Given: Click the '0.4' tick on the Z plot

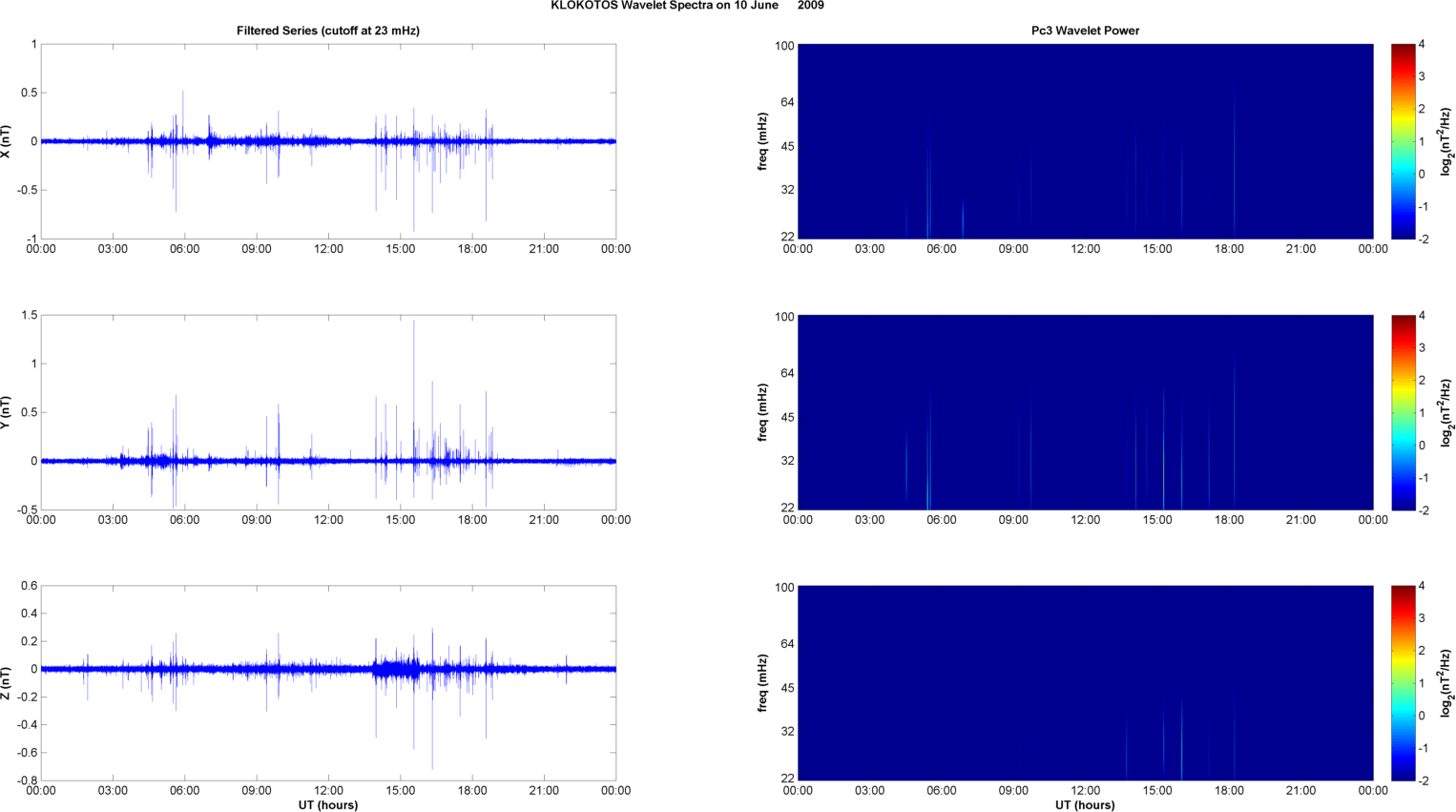Looking at the screenshot, I should 29,614.
